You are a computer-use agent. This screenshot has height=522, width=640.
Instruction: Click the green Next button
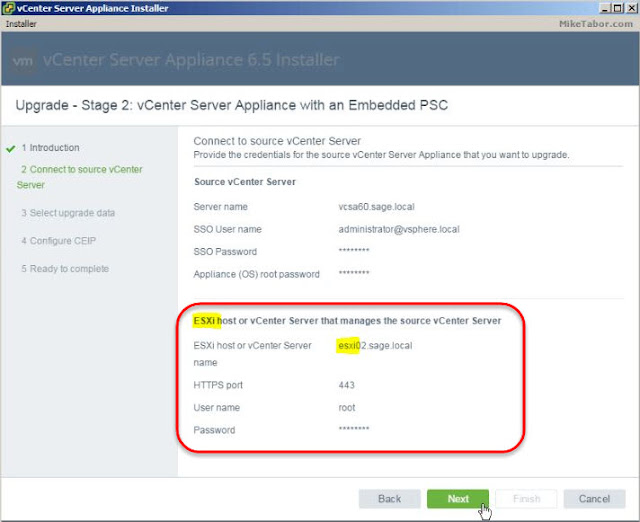[x=458, y=499]
